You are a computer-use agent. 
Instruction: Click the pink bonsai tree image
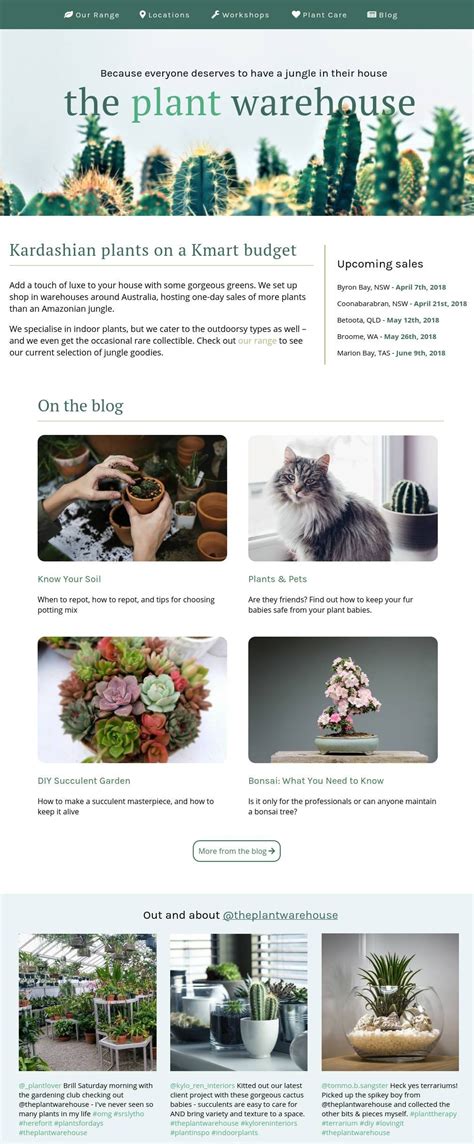click(343, 700)
